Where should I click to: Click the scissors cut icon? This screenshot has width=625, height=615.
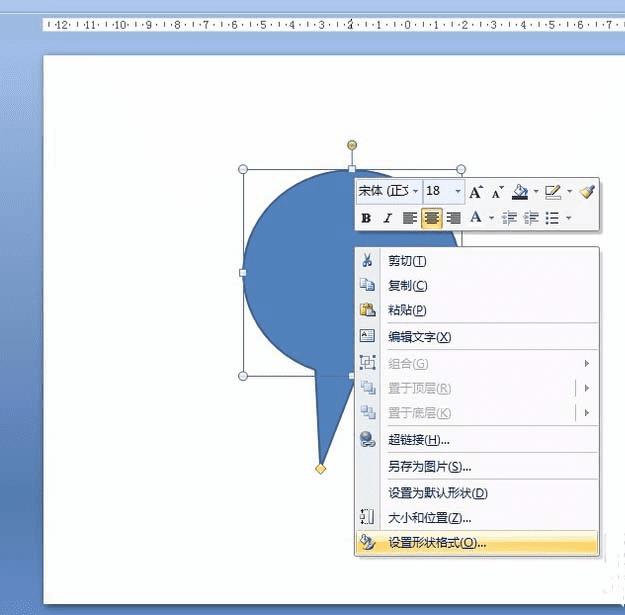[367, 260]
